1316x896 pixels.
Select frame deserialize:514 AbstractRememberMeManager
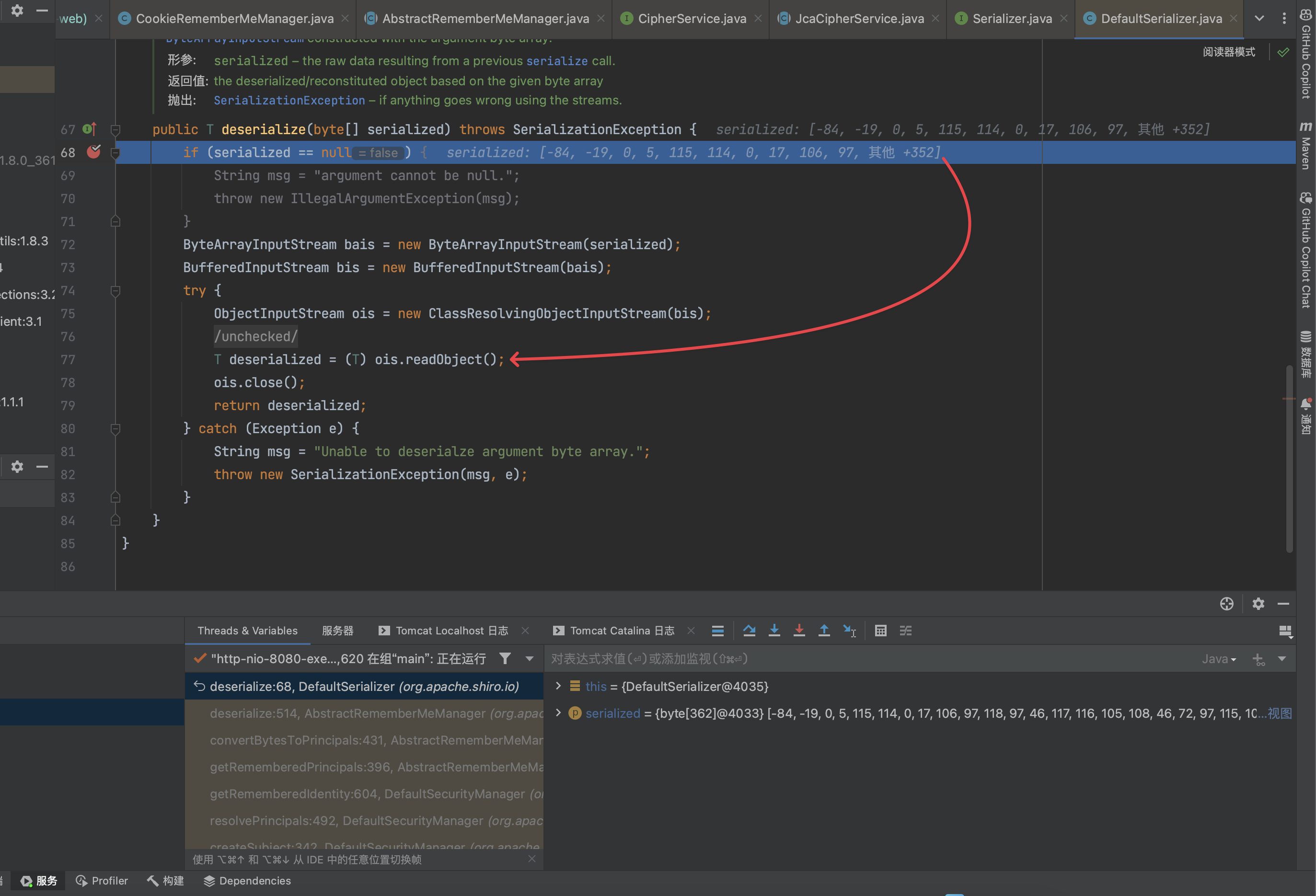click(364, 713)
